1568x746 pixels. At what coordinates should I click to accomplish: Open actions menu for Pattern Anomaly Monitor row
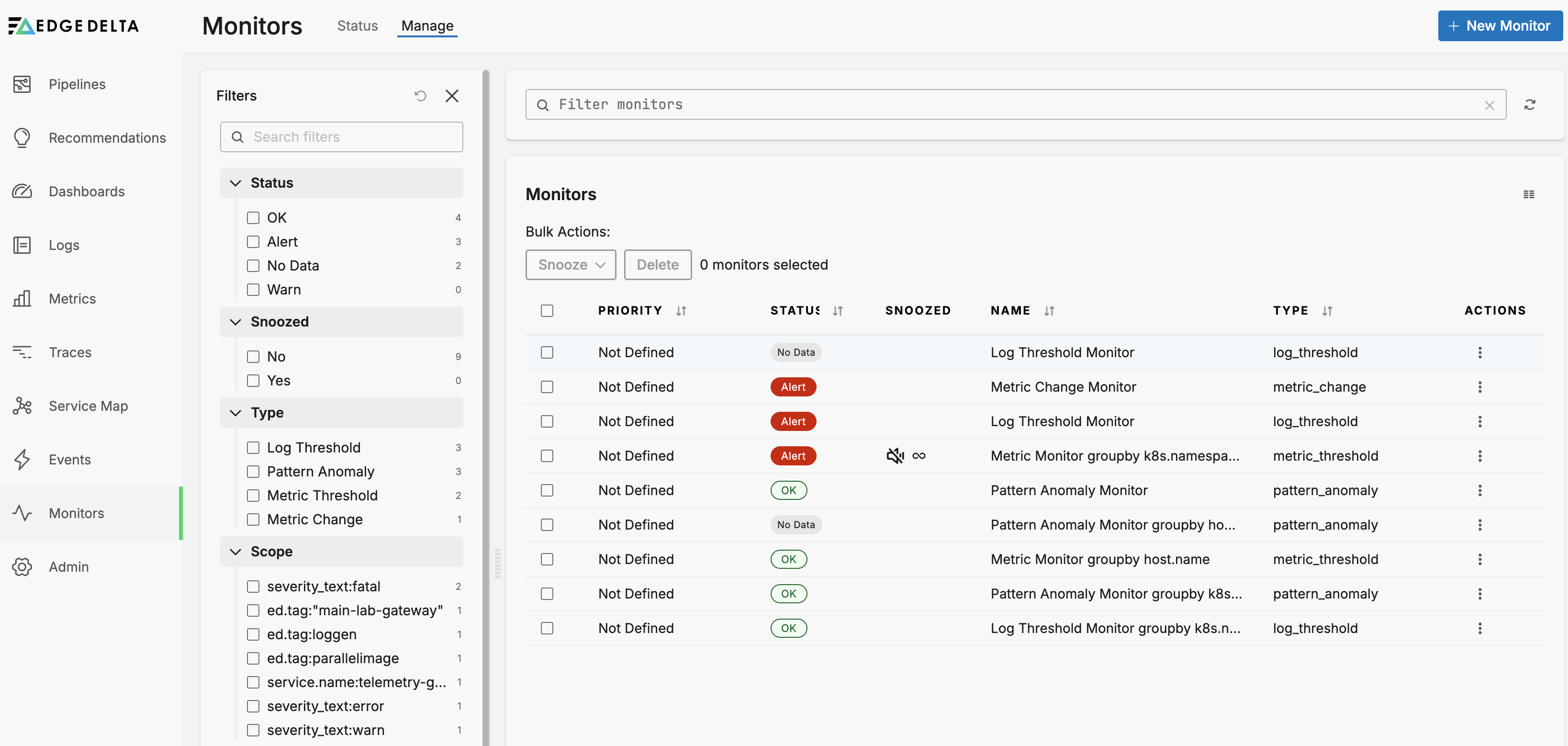click(1480, 490)
